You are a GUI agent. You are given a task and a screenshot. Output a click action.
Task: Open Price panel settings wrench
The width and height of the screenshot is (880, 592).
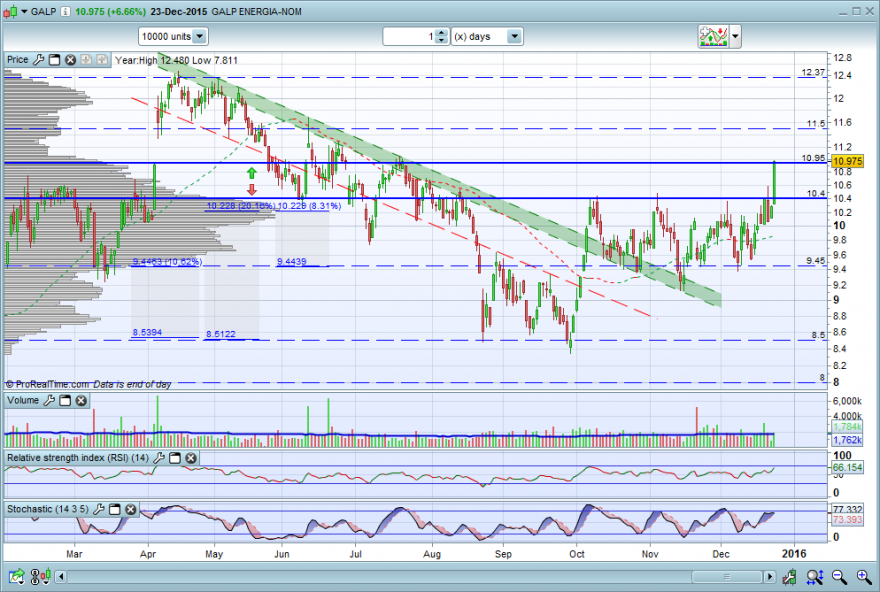click(39, 59)
